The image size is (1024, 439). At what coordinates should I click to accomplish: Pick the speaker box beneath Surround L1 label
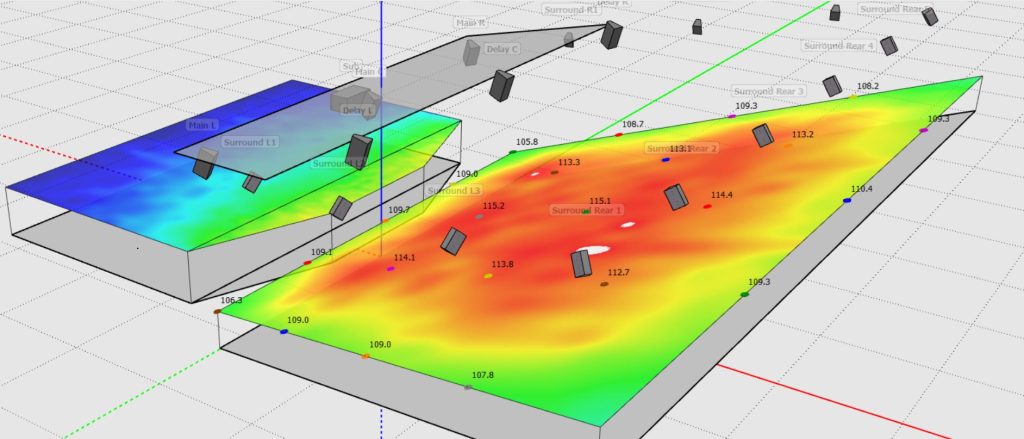(252, 182)
